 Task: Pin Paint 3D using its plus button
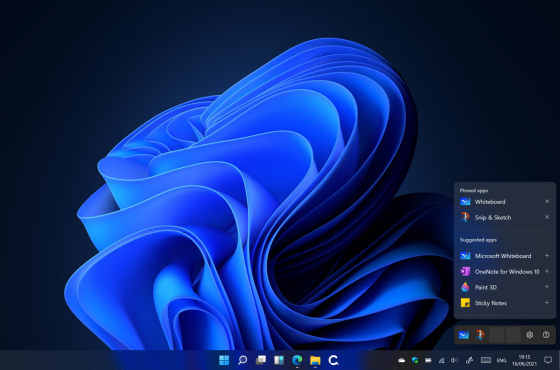(547, 287)
